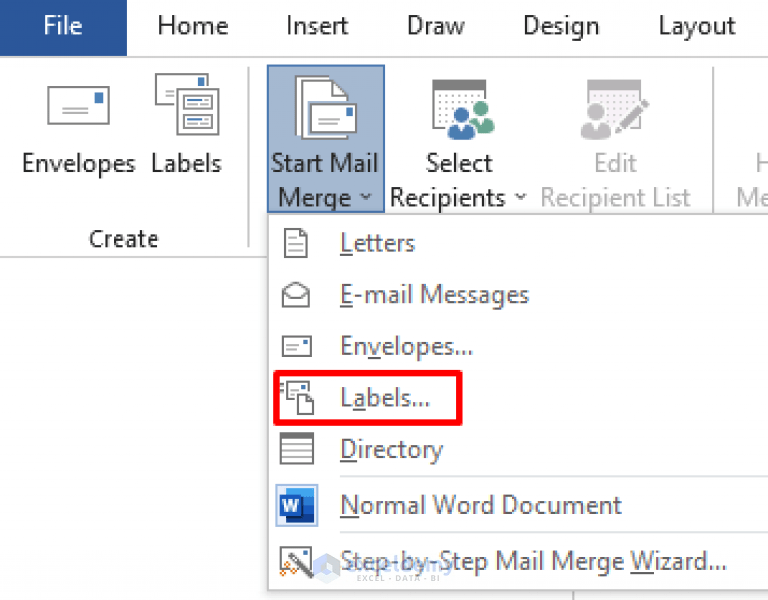Click the Labels text label in Create group
Viewport: 768px width, 600px height.
(x=187, y=163)
